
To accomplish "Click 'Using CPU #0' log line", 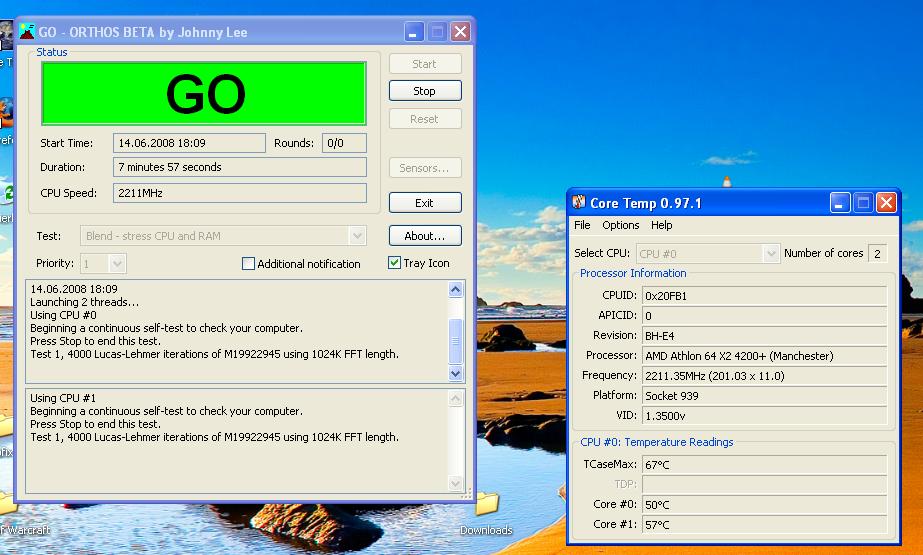I will 64,315.
